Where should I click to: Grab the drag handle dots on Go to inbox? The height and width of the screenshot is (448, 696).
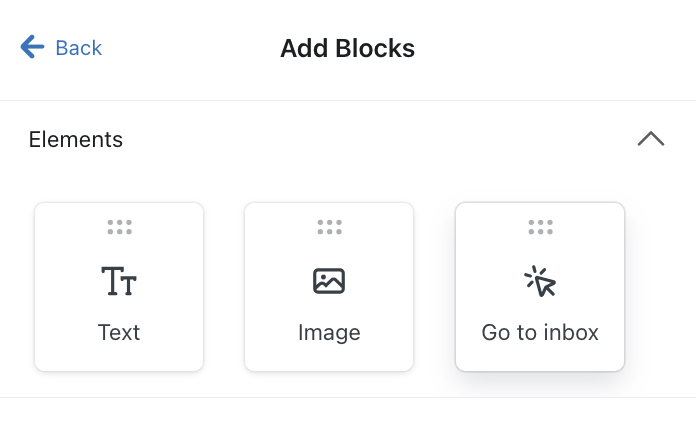(x=540, y=227)
